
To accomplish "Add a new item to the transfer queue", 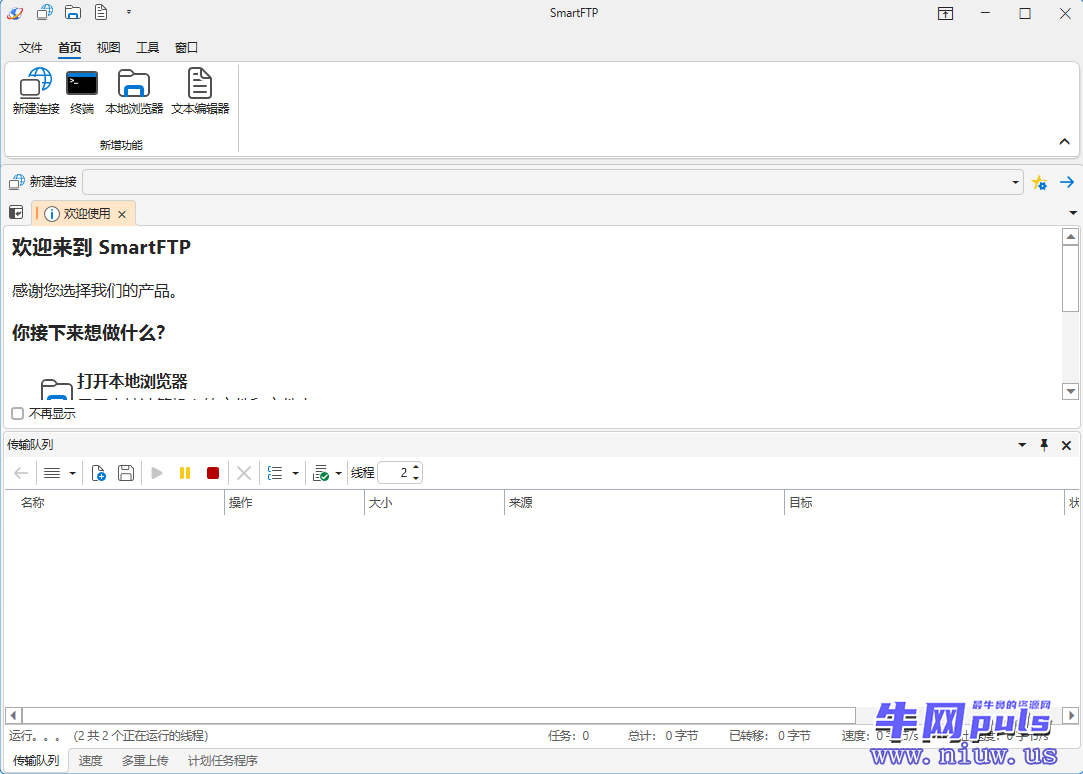I will (98, 473).
